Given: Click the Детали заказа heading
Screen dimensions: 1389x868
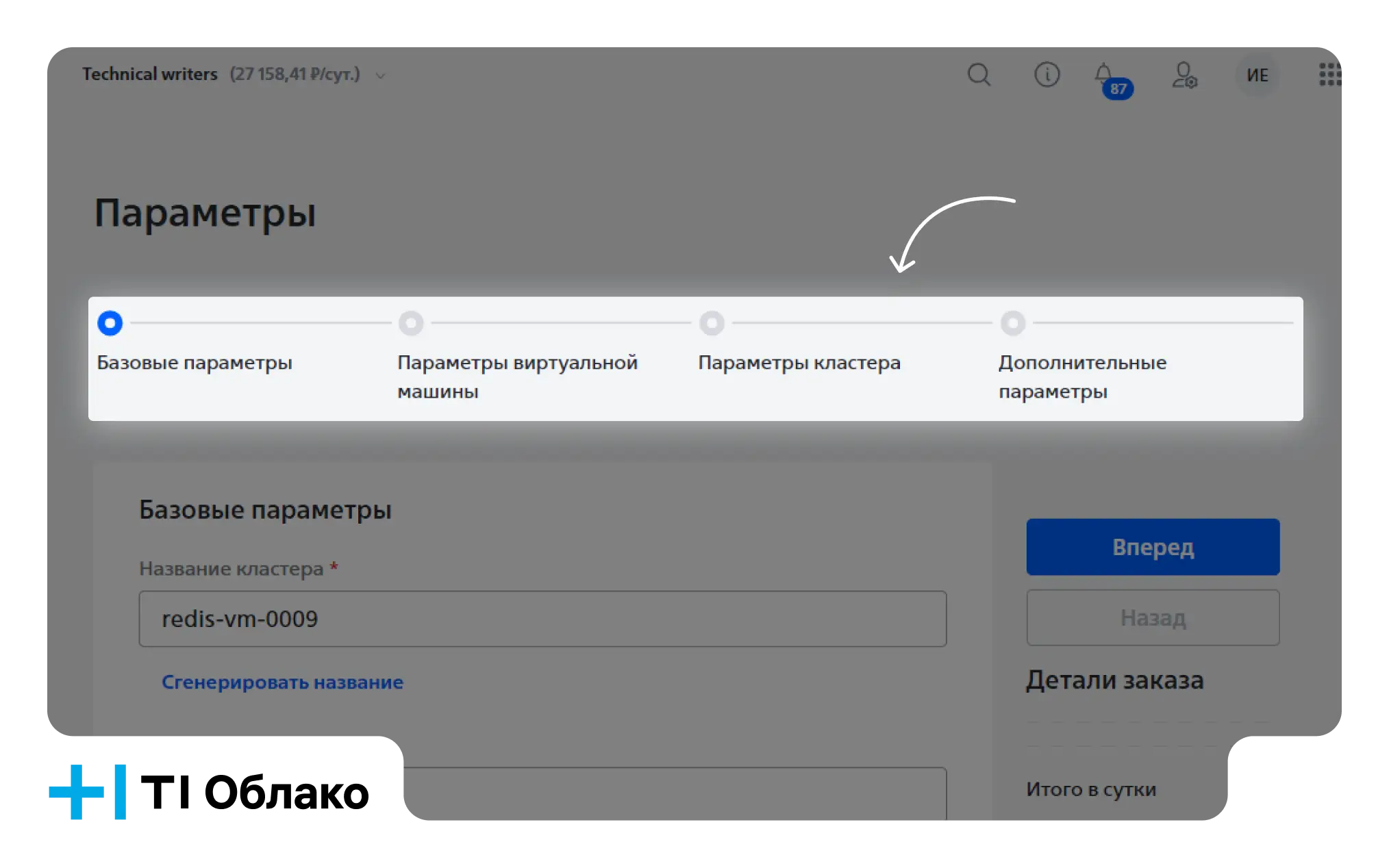Looking at the screenshot, I should point(1114,680).
